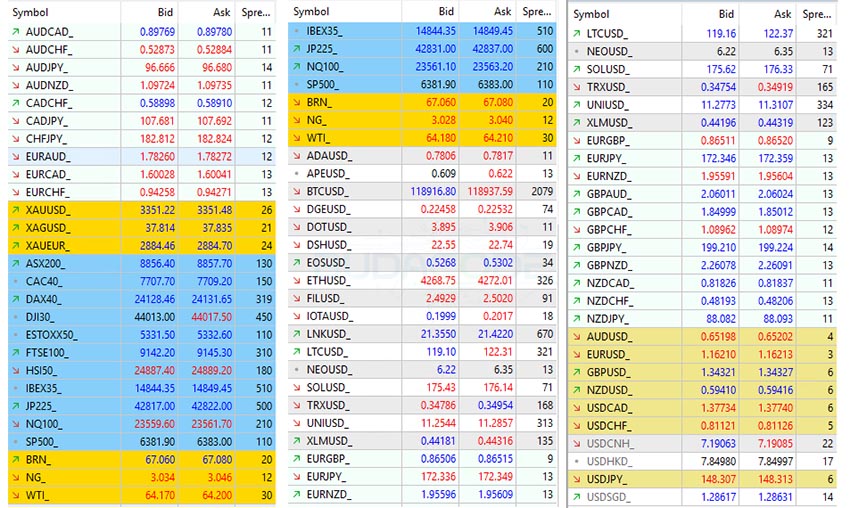Click the USDHKD_ bid value 7.84980
The width and height of the screenshot is (850, 508).
[718, 462]
